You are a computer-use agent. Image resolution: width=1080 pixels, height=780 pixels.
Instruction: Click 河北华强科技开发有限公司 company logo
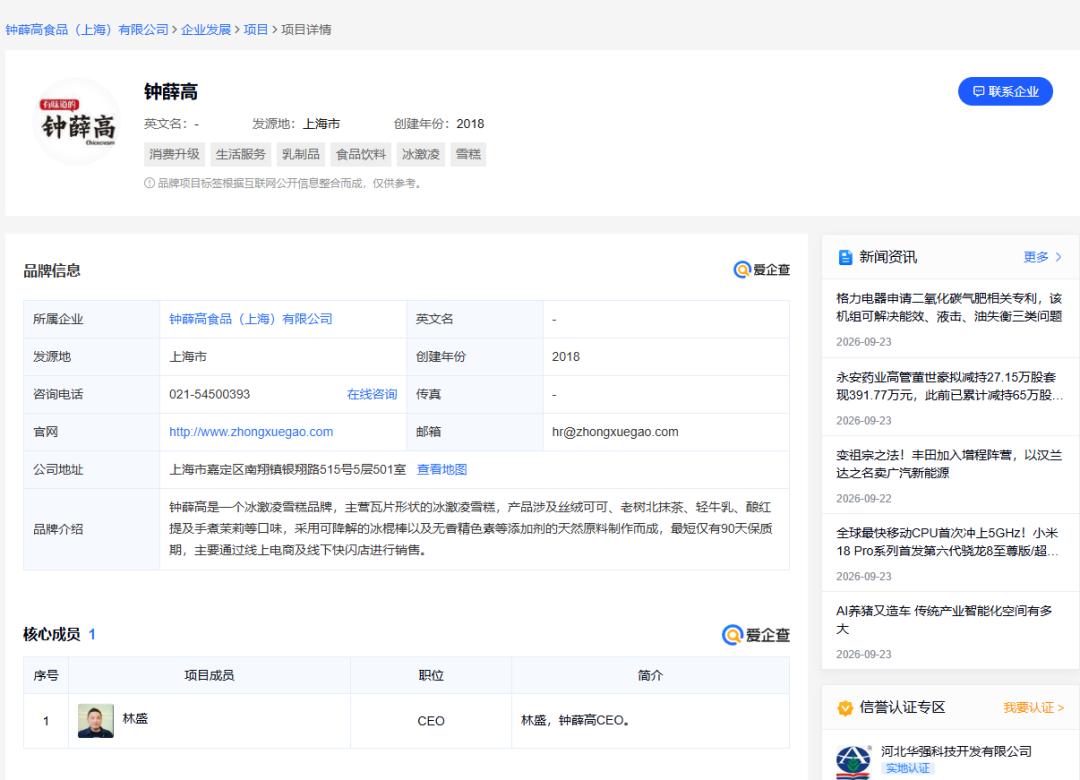pos(853,762)
